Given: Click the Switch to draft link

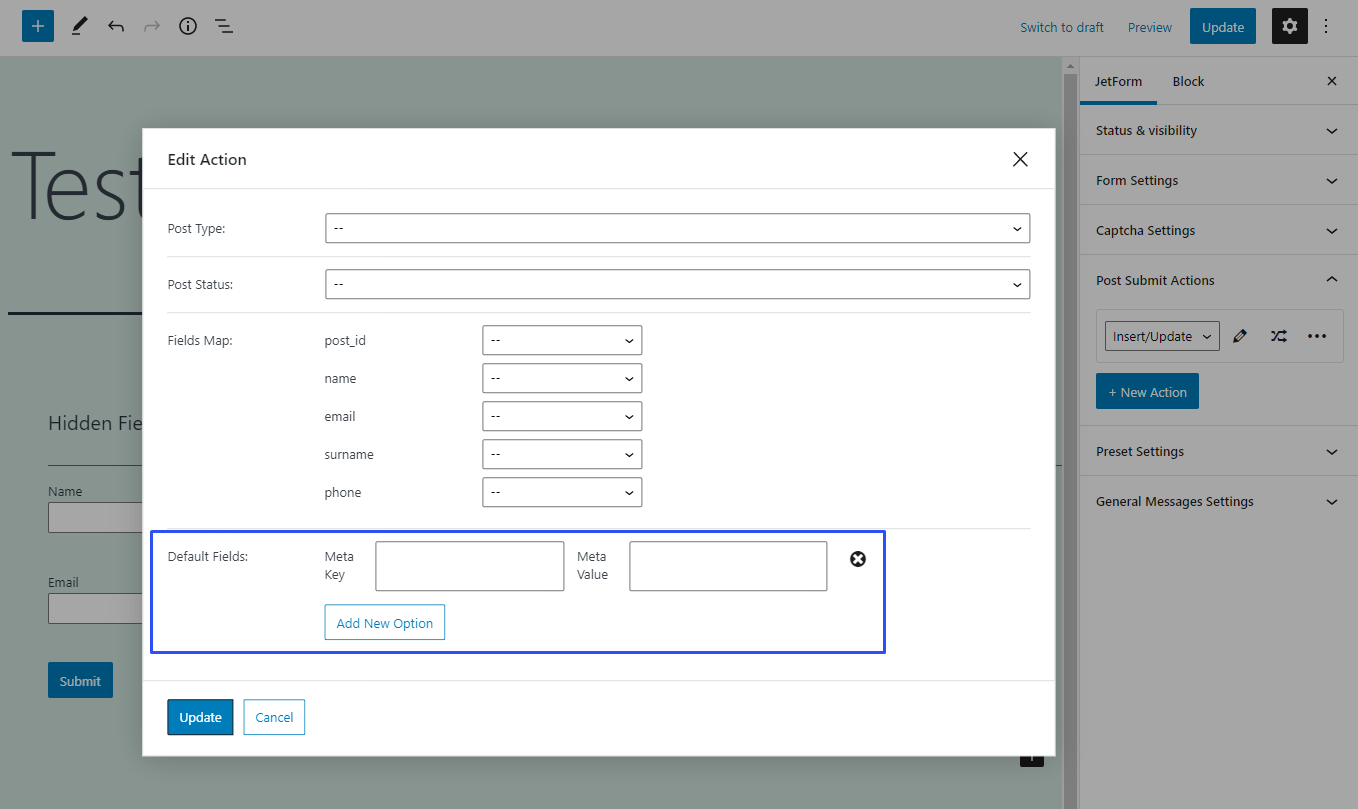Looking at the screenshot, I should (1061, 27).
